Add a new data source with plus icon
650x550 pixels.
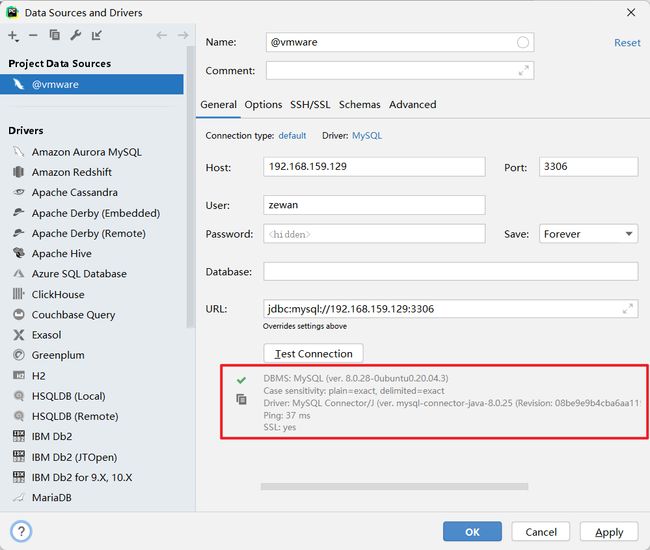click(13, 36)
